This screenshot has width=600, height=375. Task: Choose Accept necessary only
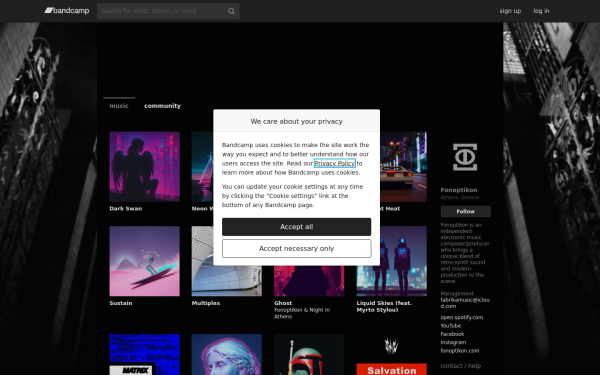(x=297, y=248)
